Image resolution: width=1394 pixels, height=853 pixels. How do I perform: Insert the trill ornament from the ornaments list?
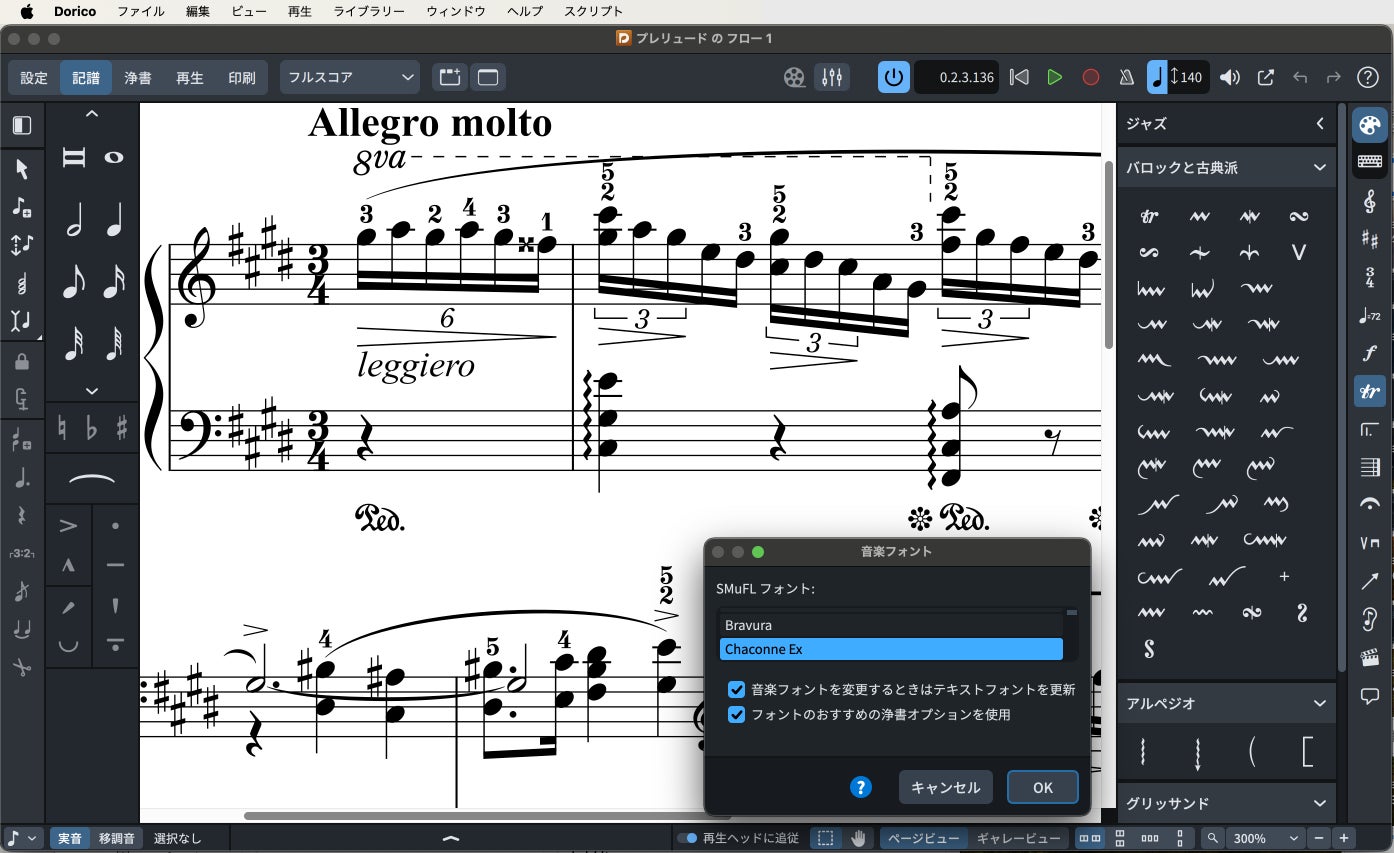pyautogui.click(x=1149, y=216)
